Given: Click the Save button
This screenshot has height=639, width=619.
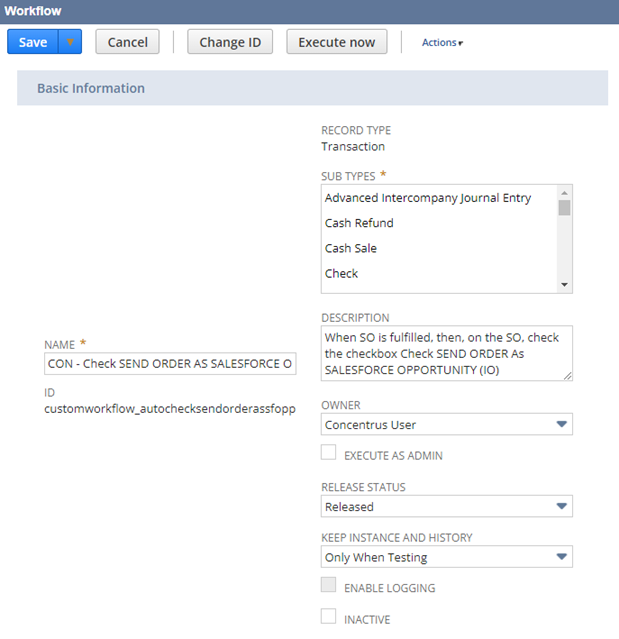Looking at the screenshot, I should coord(33,42).
